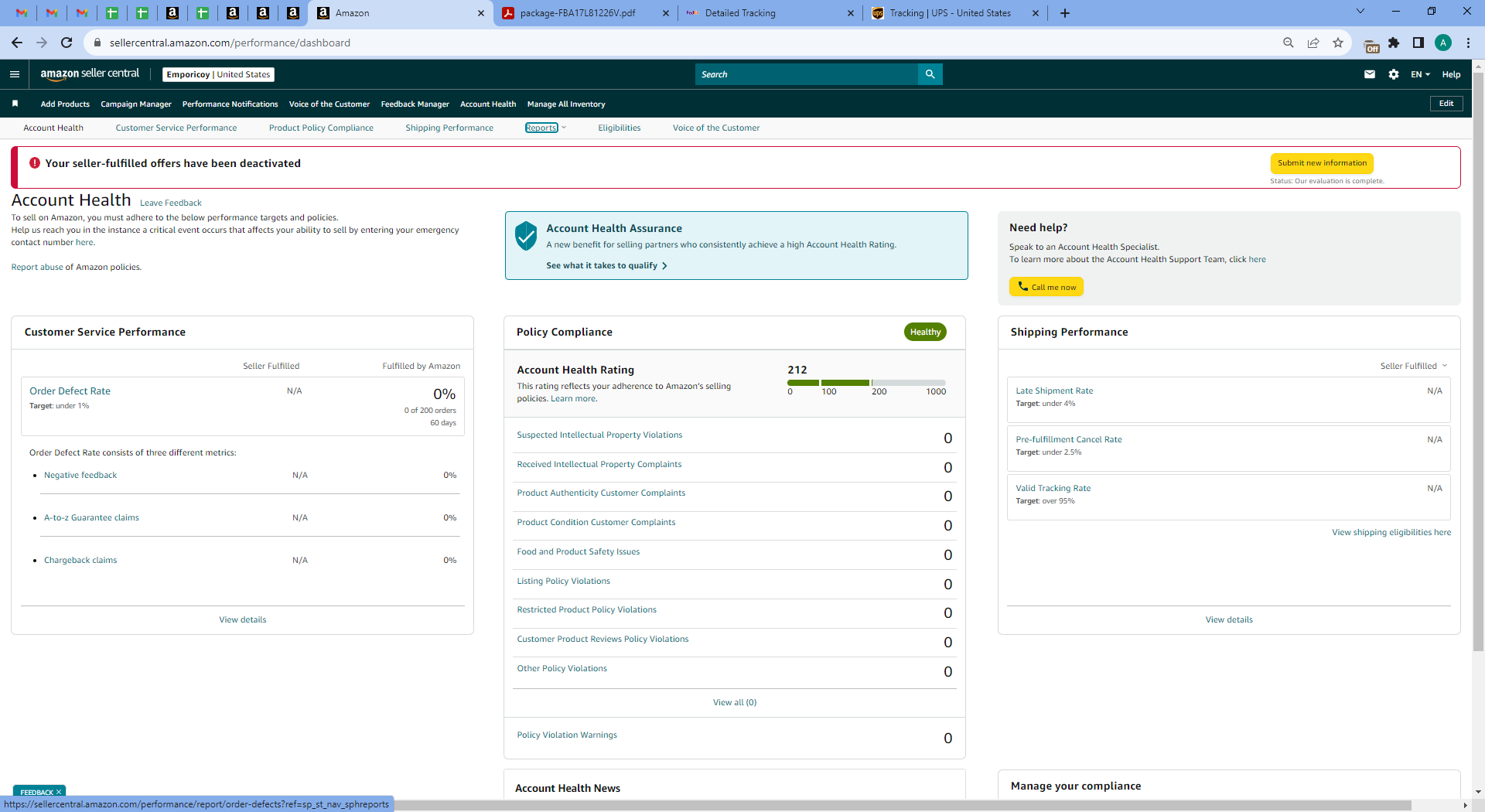Open the Chrome extensions puzzle icon
This screenshot has height=812, width=1485.
[1394, 43]
